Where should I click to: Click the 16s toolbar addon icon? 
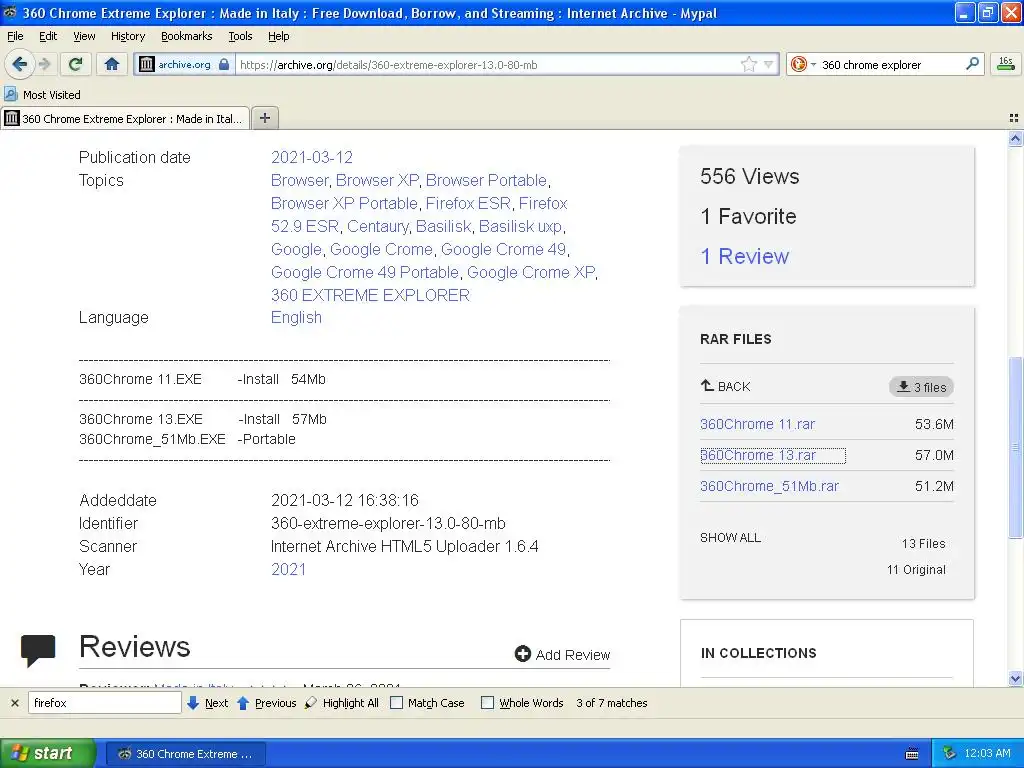1006,63
